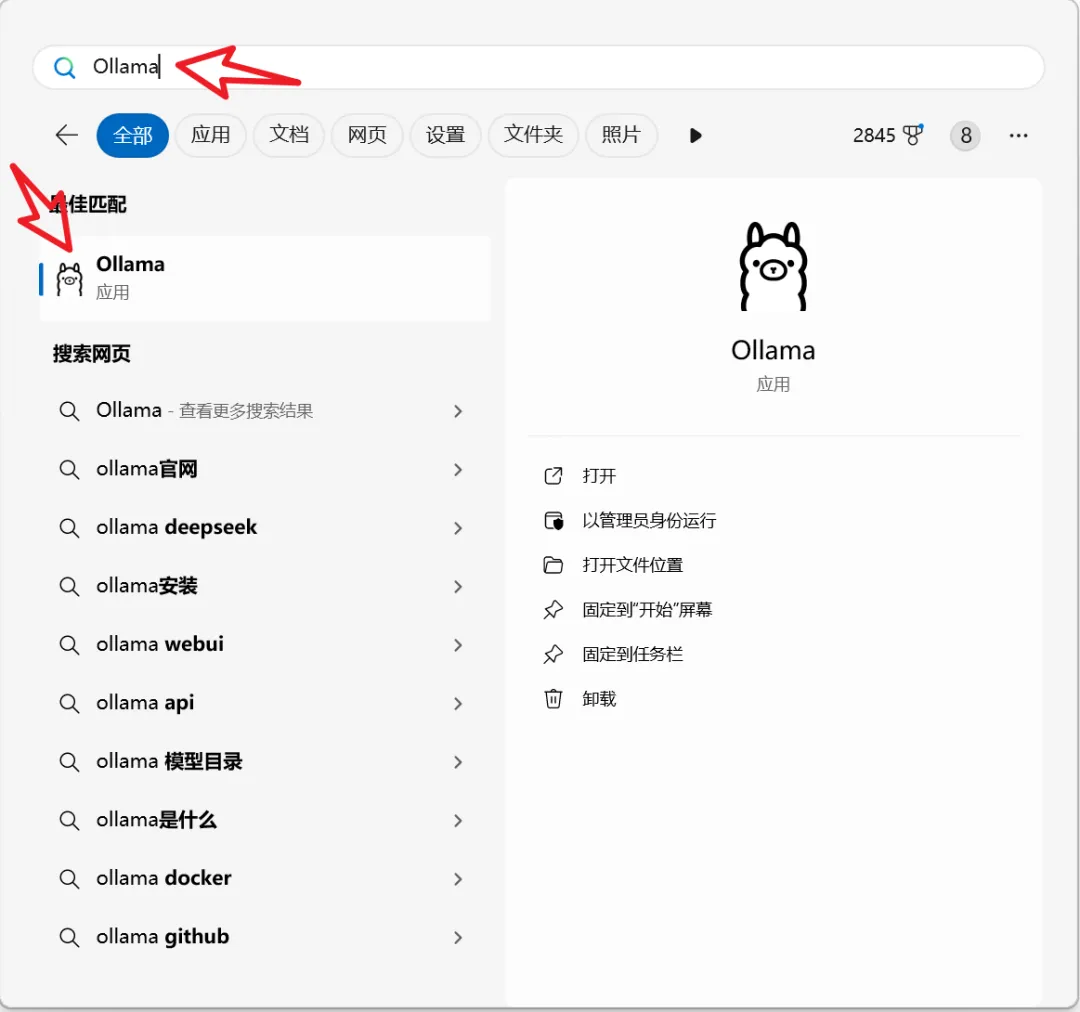This screenshot has width=1080, height=1012.
Task: Switch to the 文档 filter tab
Action: [289, 135]
